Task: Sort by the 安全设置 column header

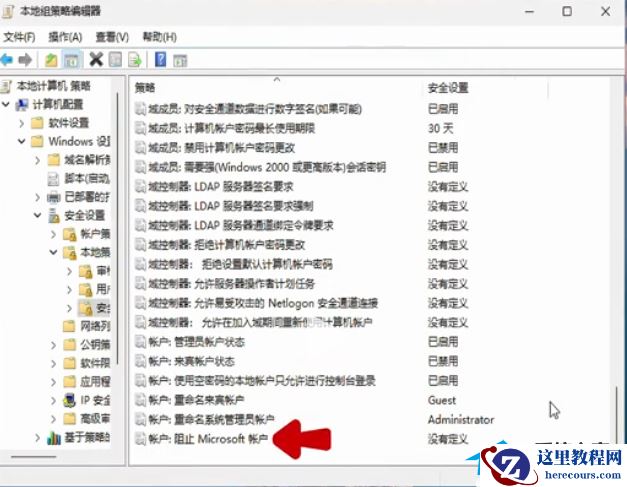Action: tap(448, 88)
